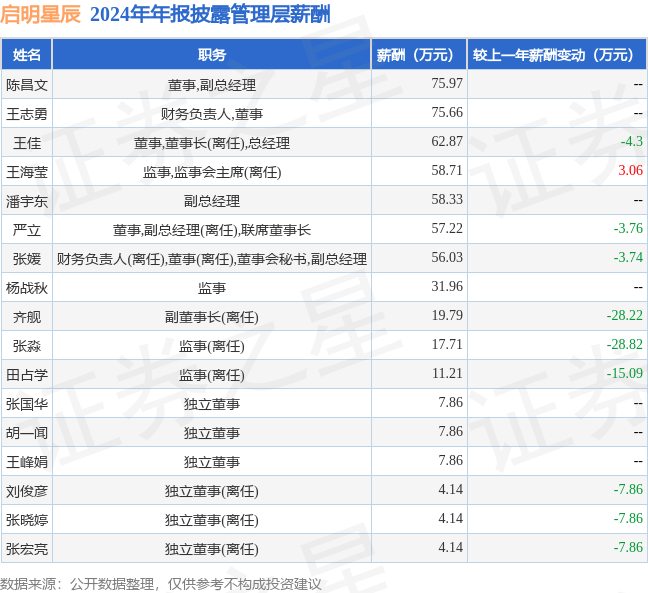Click 刘俊彦's position 独立董事(离任)
The image size is (648, 593).
pyautogui.click(x=212, y=491)
